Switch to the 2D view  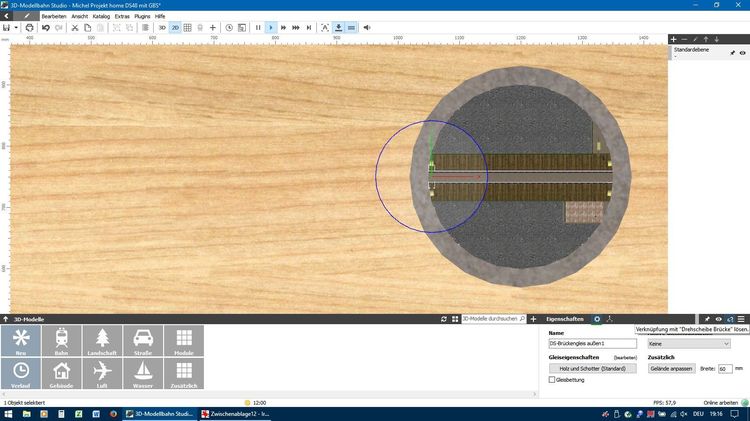(x=175, y=28)
